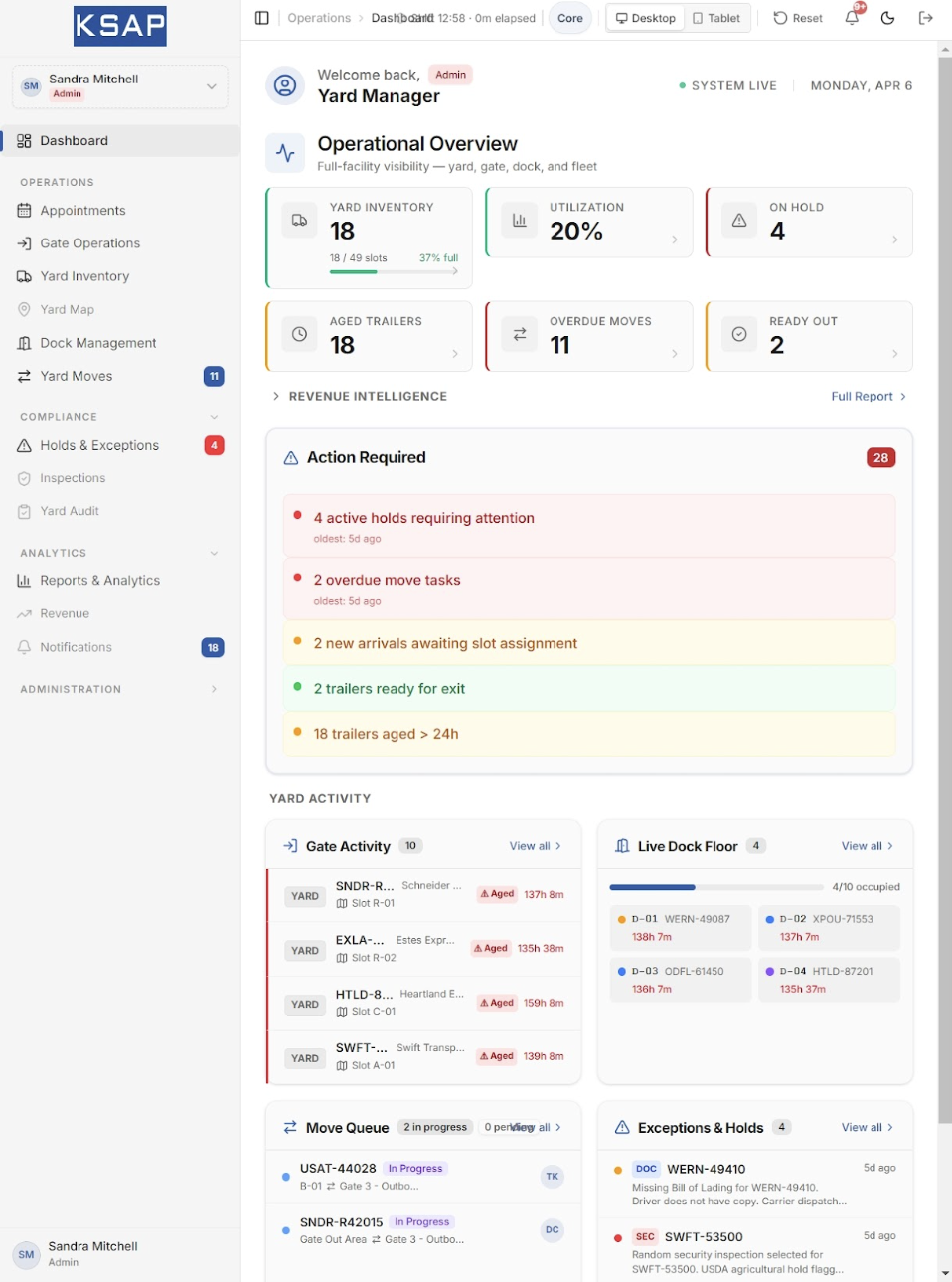Click the Yard Audit clipboard icon
This screenshot has height=1282, width=952.
[x=24, y=511]
